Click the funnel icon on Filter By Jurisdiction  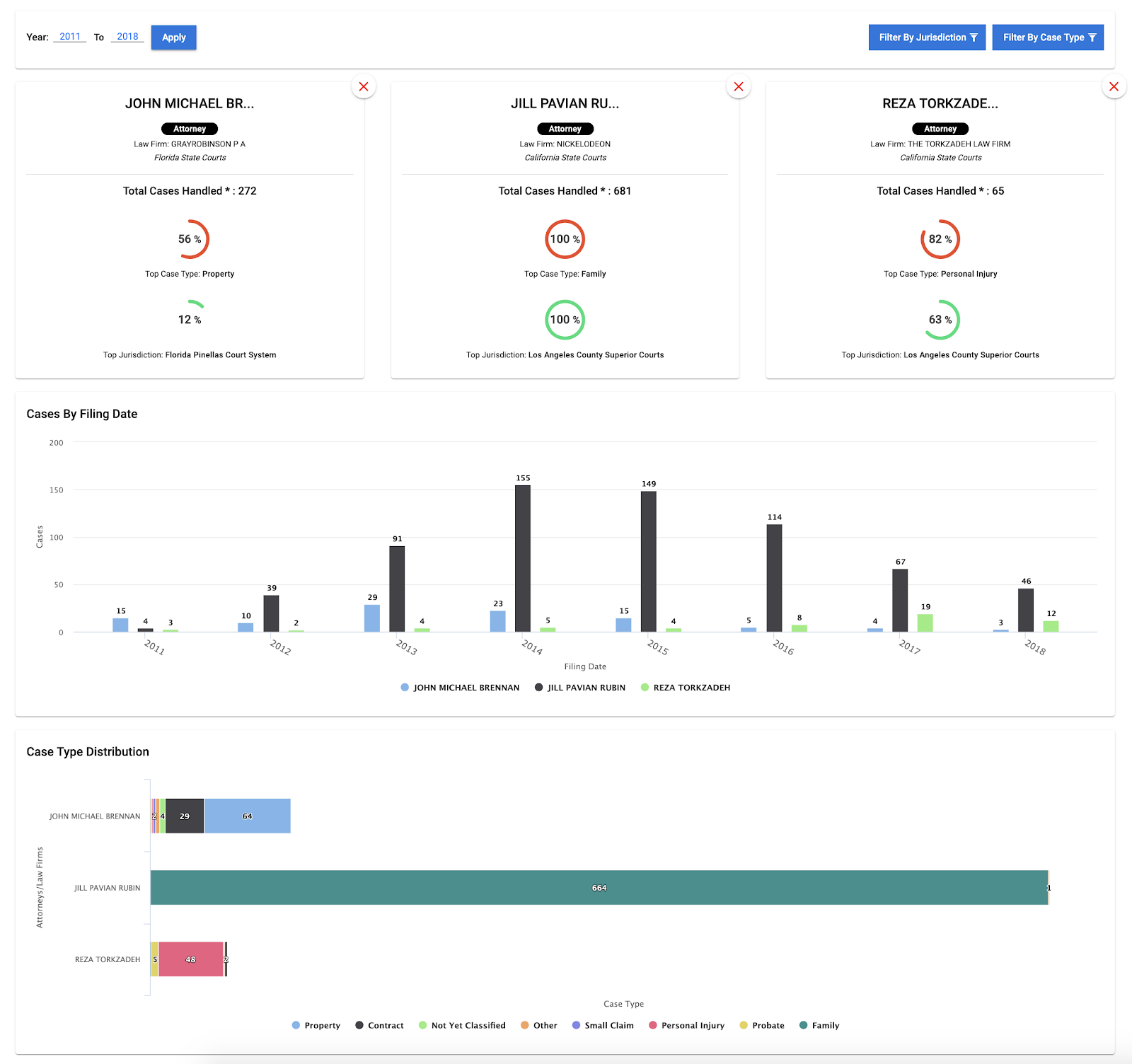point(975,37)
